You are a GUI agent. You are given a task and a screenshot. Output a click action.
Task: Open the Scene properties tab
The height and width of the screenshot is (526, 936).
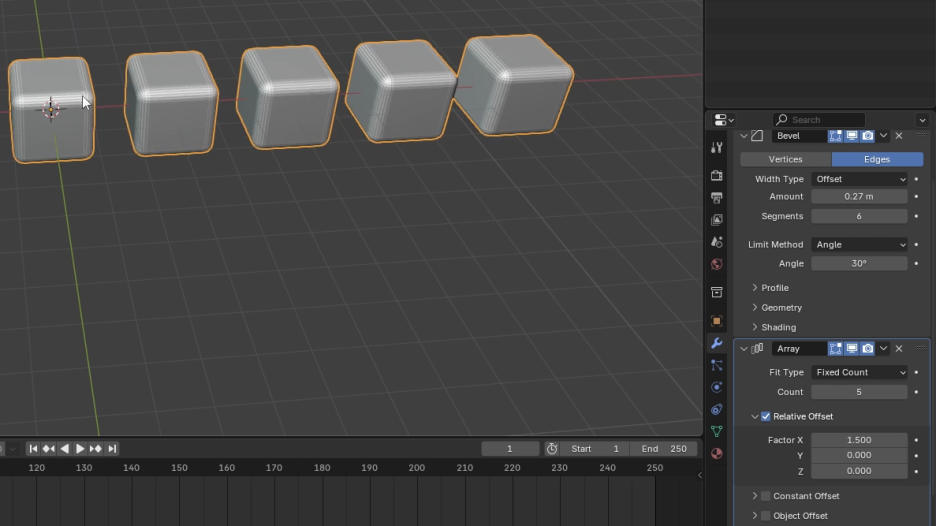[717, 242]
